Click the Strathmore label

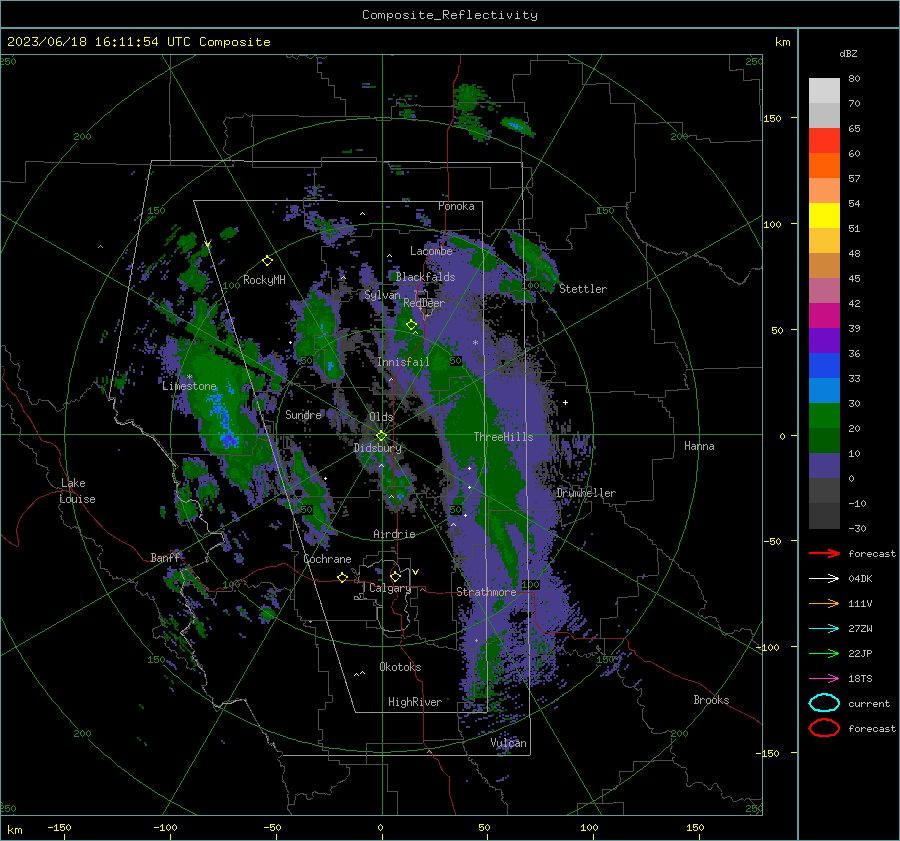[x=486, y=592]
